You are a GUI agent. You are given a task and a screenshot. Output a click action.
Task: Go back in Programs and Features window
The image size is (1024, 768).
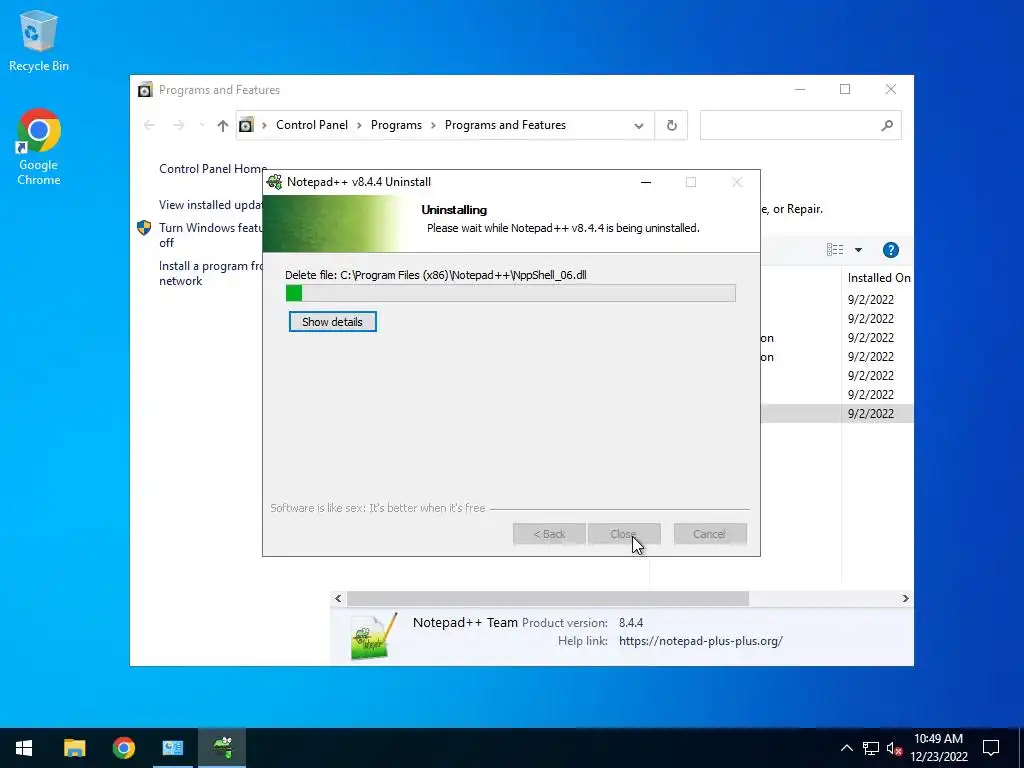click(149, 125)
